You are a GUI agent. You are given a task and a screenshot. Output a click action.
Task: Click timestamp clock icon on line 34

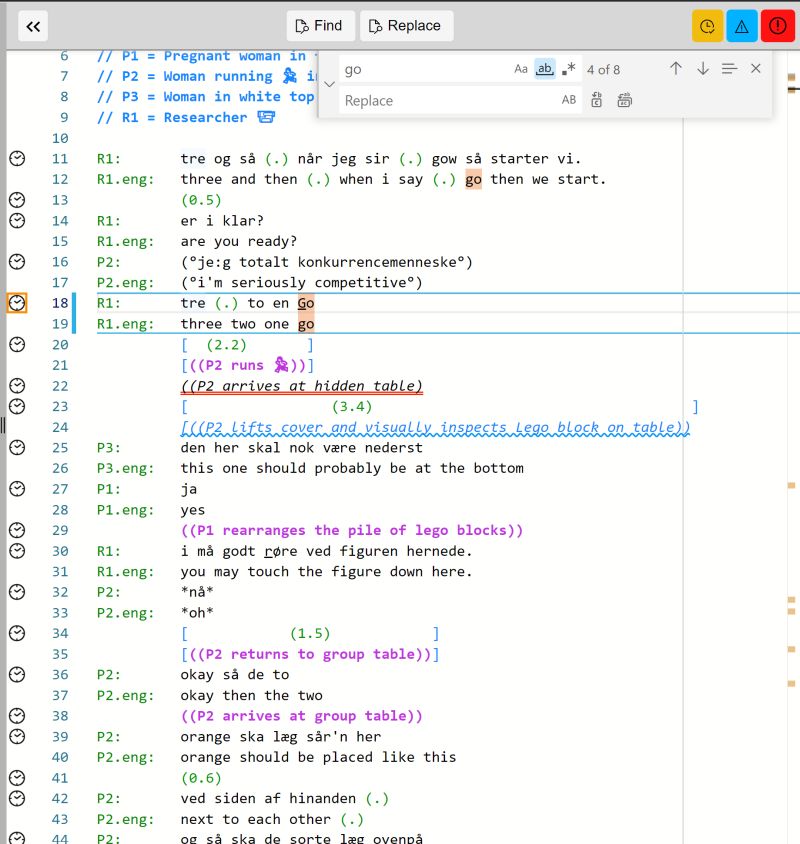pos(17,634)
